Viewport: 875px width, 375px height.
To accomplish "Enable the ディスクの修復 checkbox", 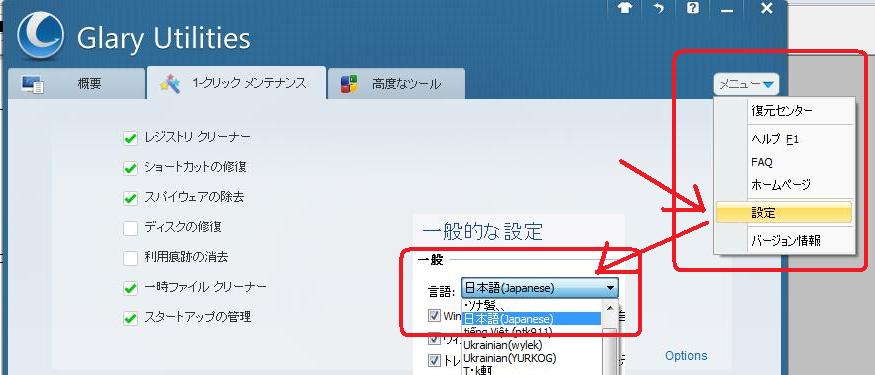I will pos(130,228).
